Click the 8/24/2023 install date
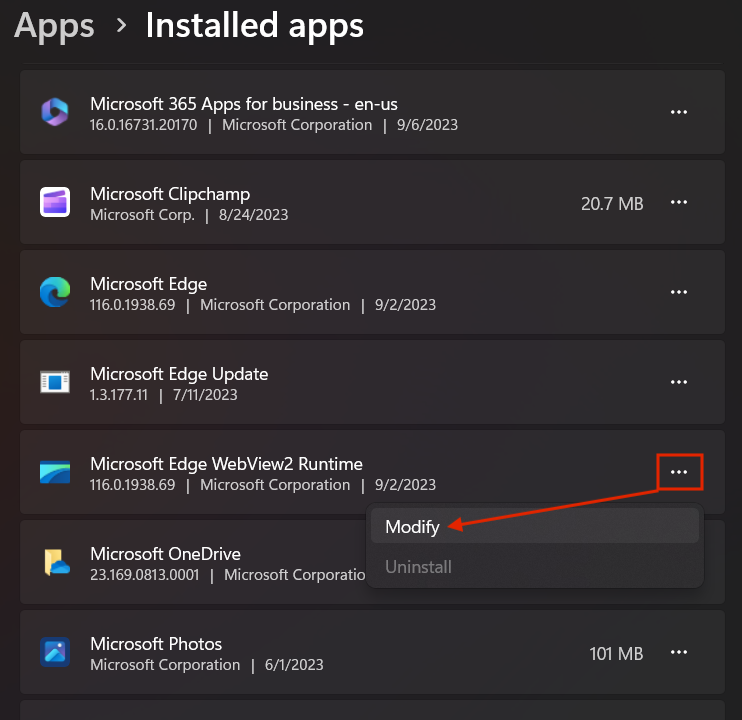 point(253,215)
